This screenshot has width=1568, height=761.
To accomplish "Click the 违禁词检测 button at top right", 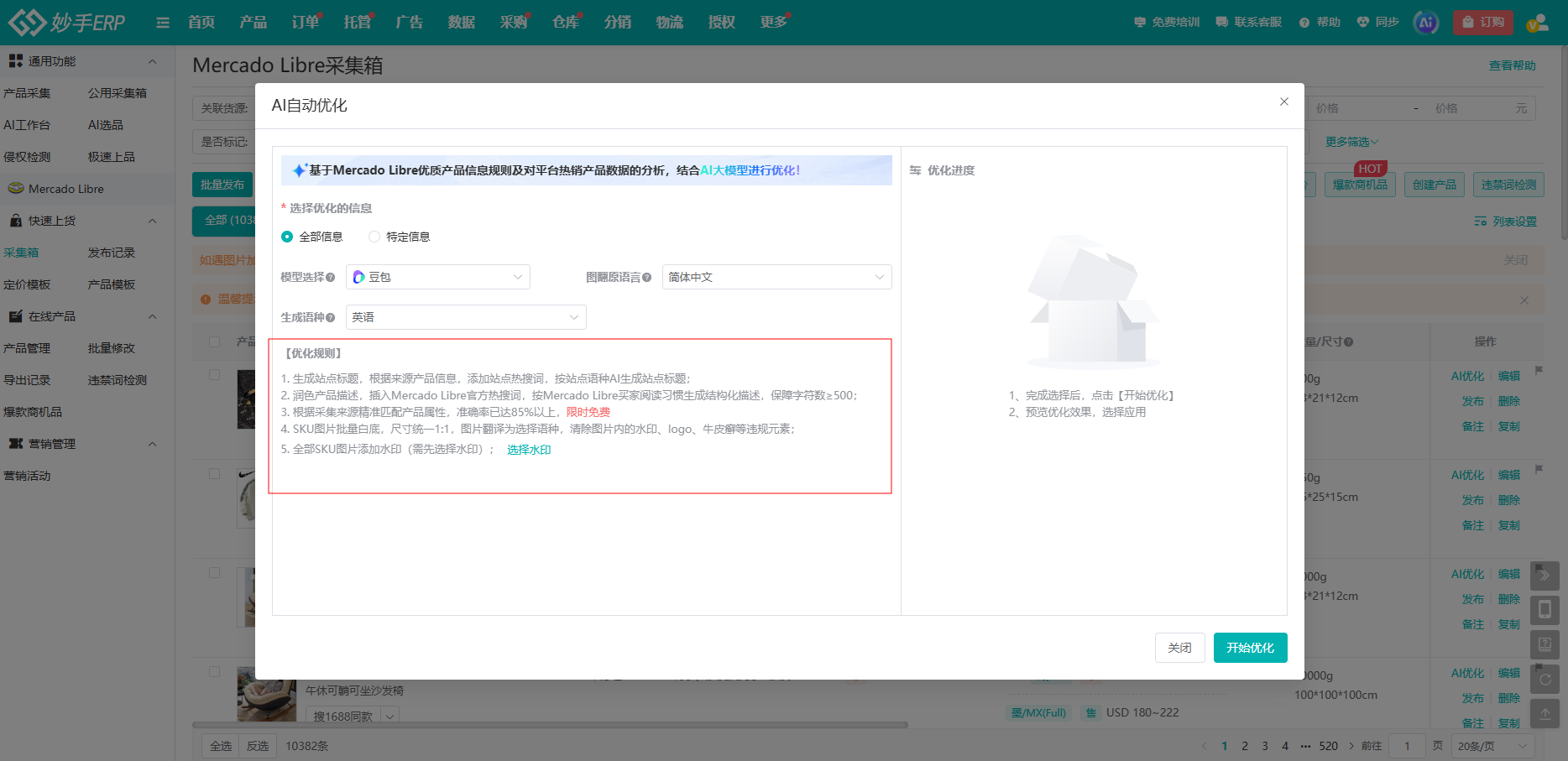I will pos(1508,185).
